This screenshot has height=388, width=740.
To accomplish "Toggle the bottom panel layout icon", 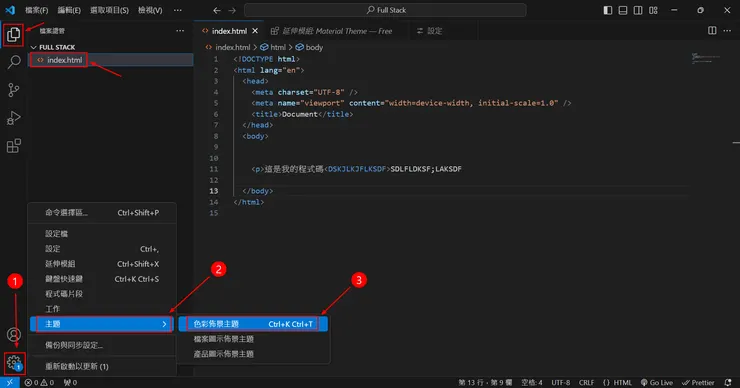I will click(x=623, y=10).
